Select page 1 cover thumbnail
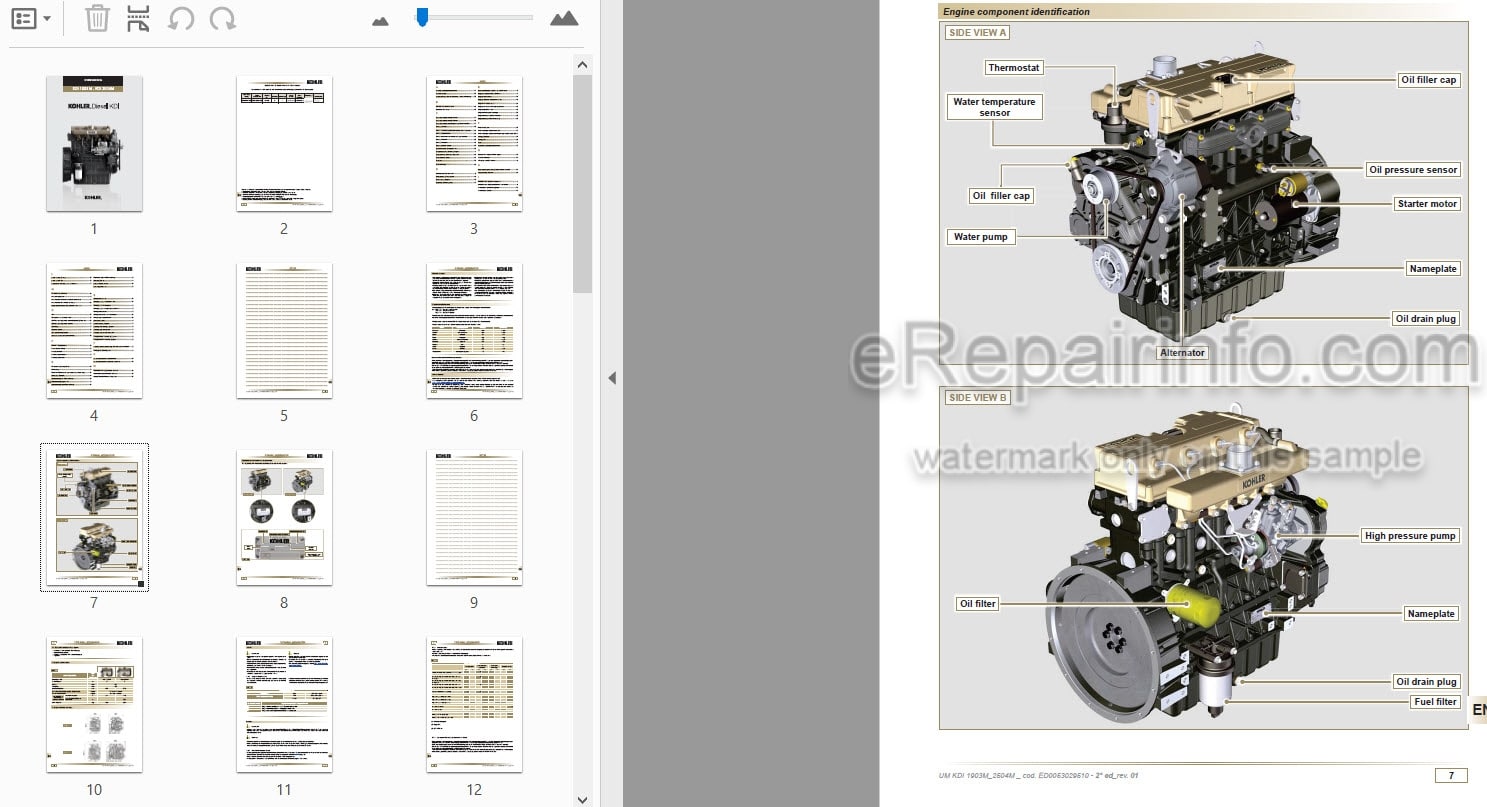Screen dimensions: 1487x807 (x=94, y=143)
